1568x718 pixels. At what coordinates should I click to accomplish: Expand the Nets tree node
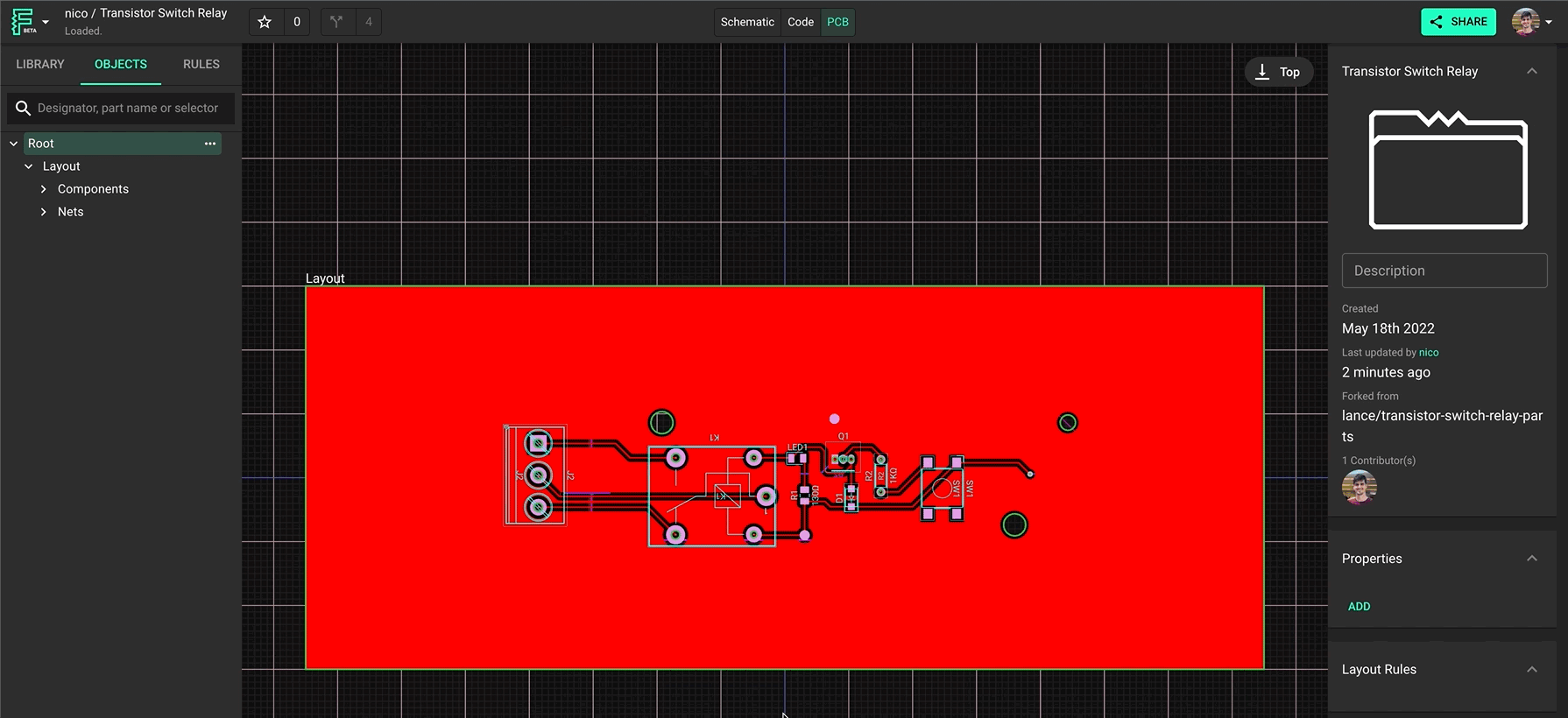coord(44,212)
